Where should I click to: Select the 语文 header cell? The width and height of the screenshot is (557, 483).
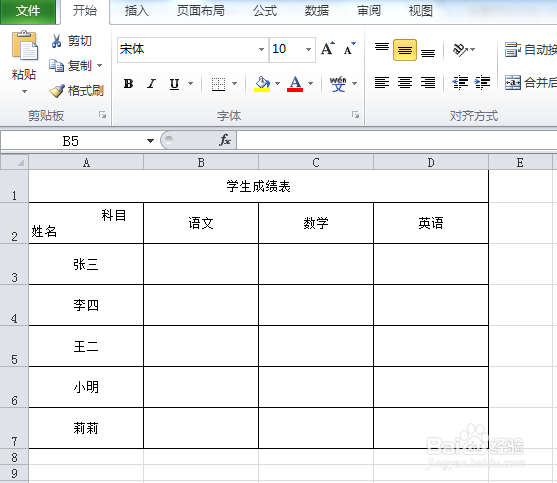click(x=201, y=223)
